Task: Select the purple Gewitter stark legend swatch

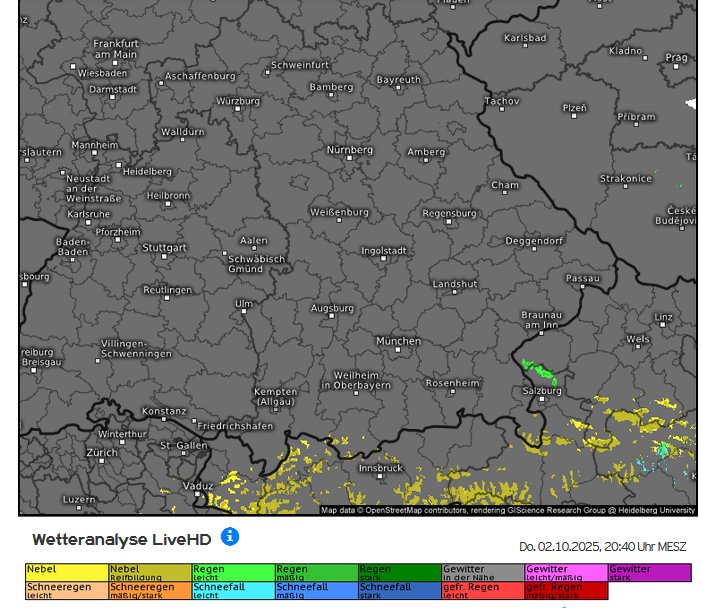Action: click(x=649, y=572)
